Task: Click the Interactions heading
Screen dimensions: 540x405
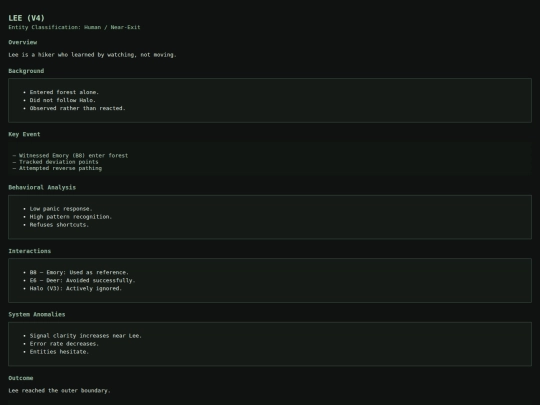Action: click(30, 251)
